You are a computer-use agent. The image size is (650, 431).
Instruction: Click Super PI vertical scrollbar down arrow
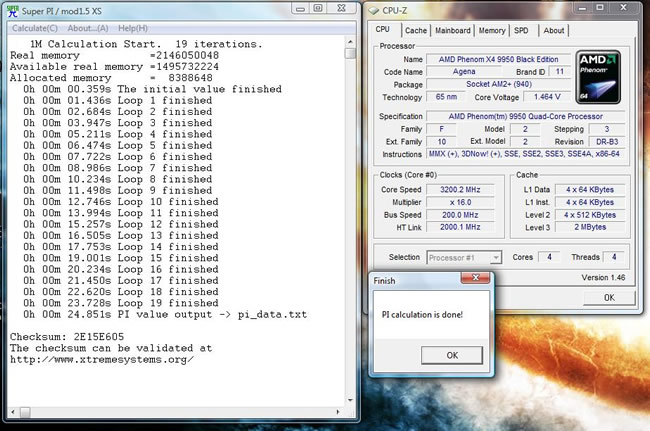350,400
